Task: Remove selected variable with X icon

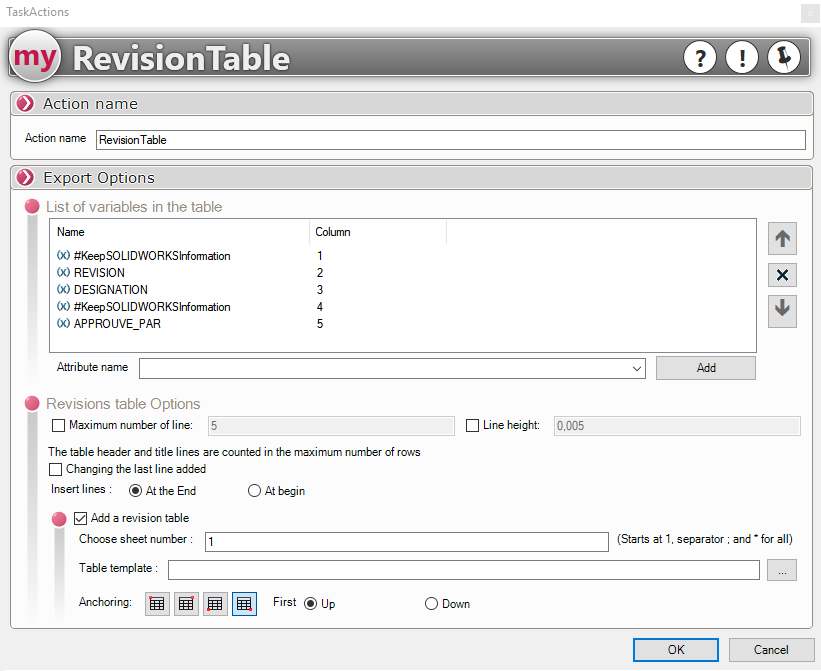Action: [782, 275]
